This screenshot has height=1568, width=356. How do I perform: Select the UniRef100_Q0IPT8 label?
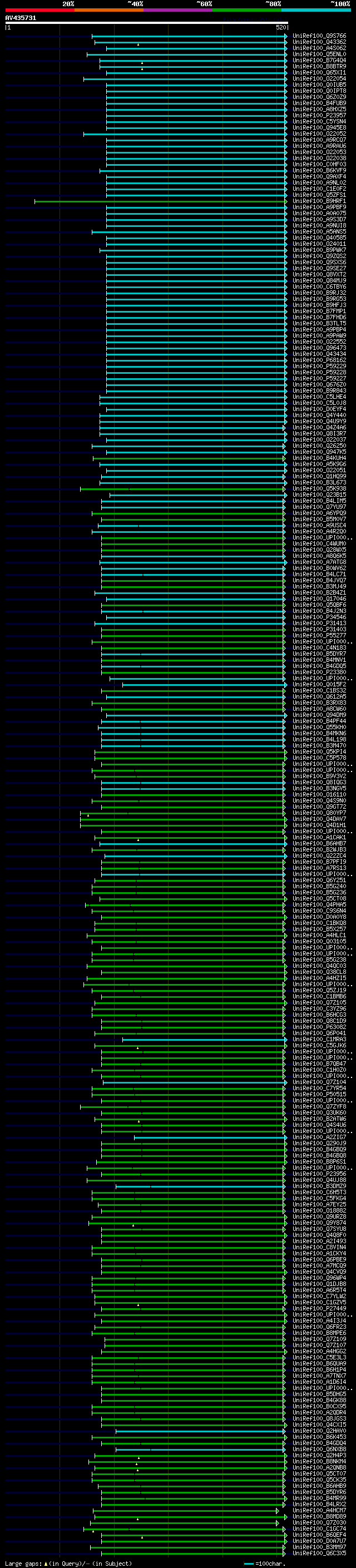(x=319, y=91)
